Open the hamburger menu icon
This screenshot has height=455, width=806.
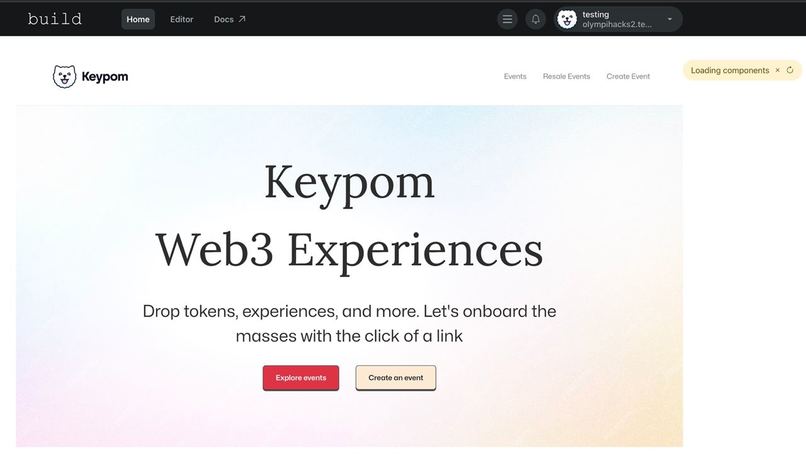(507, 20)
